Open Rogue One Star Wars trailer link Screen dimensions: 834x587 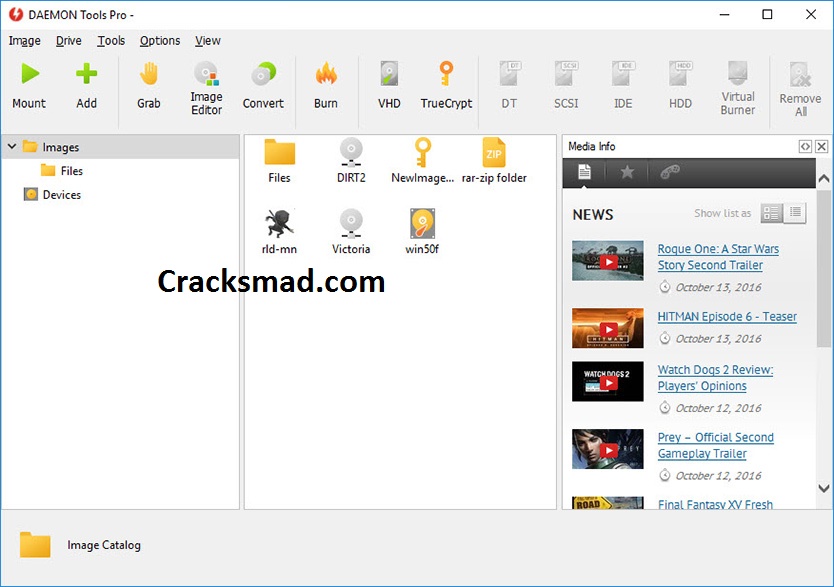pos(718,257)
